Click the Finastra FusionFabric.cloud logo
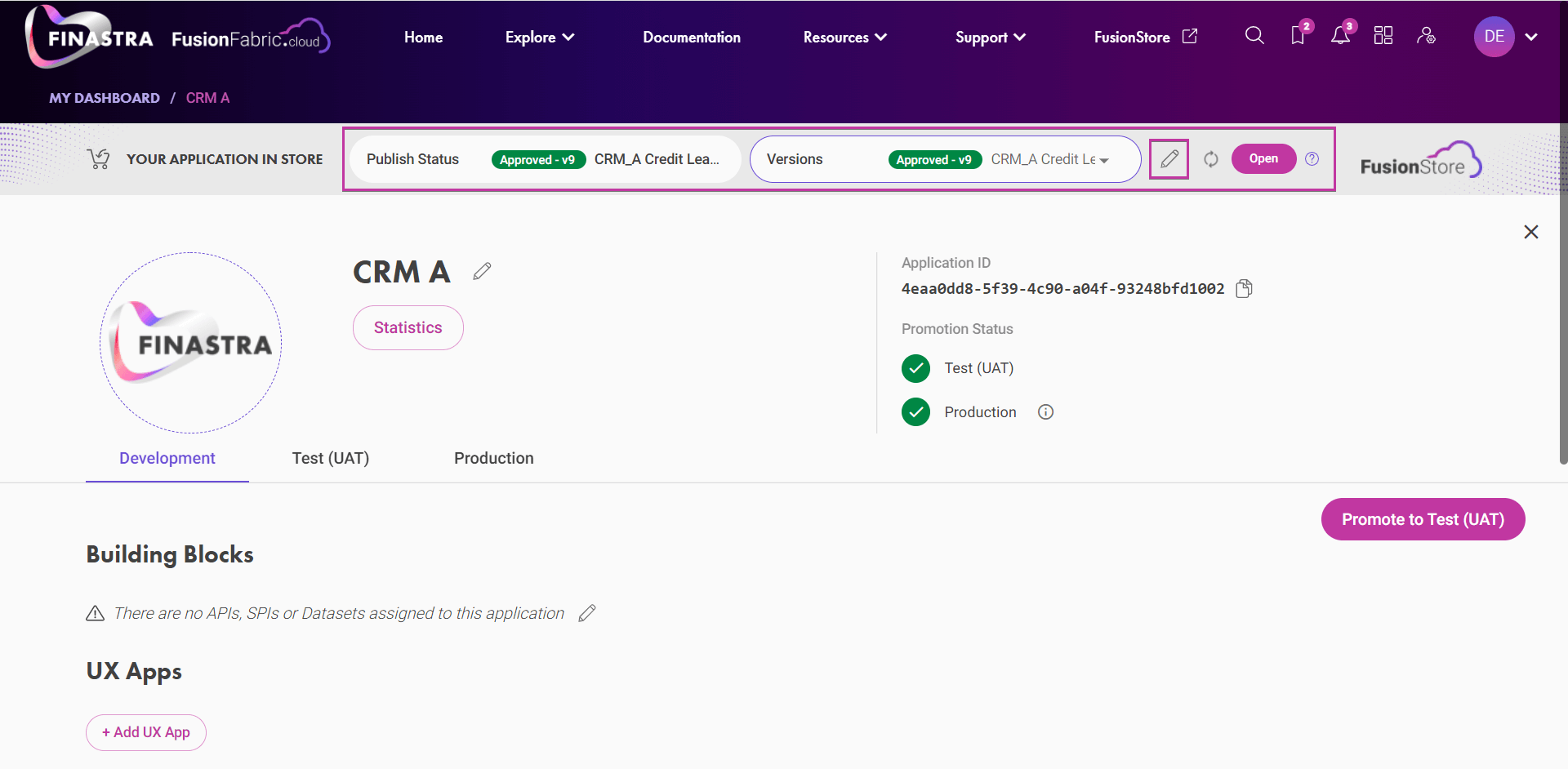The image size is (1568, 769). point(177,37)
